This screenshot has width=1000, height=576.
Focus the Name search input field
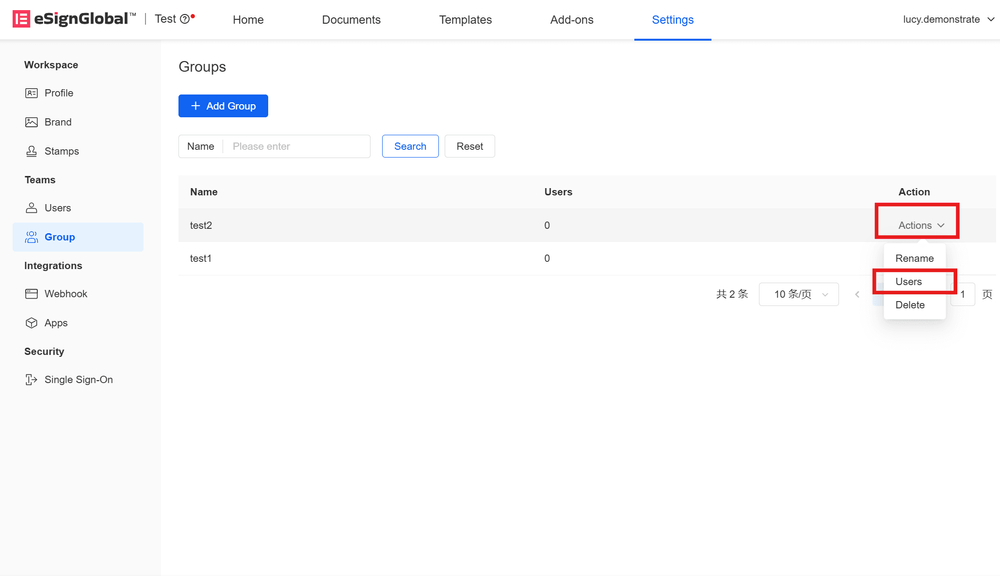[x=297, y=146]
